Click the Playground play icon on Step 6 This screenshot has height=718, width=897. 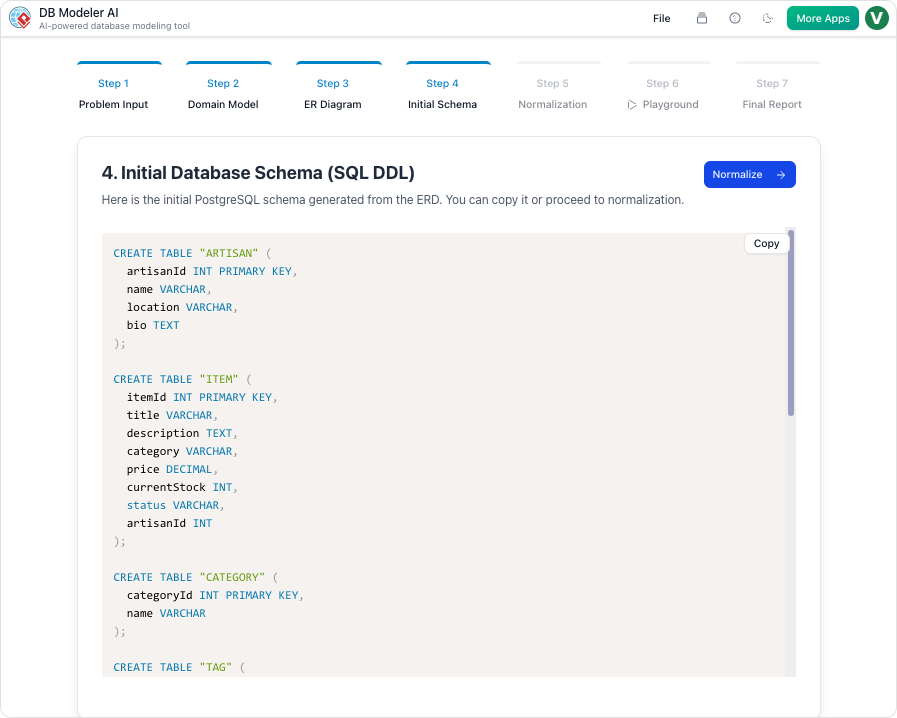point(631,103)
